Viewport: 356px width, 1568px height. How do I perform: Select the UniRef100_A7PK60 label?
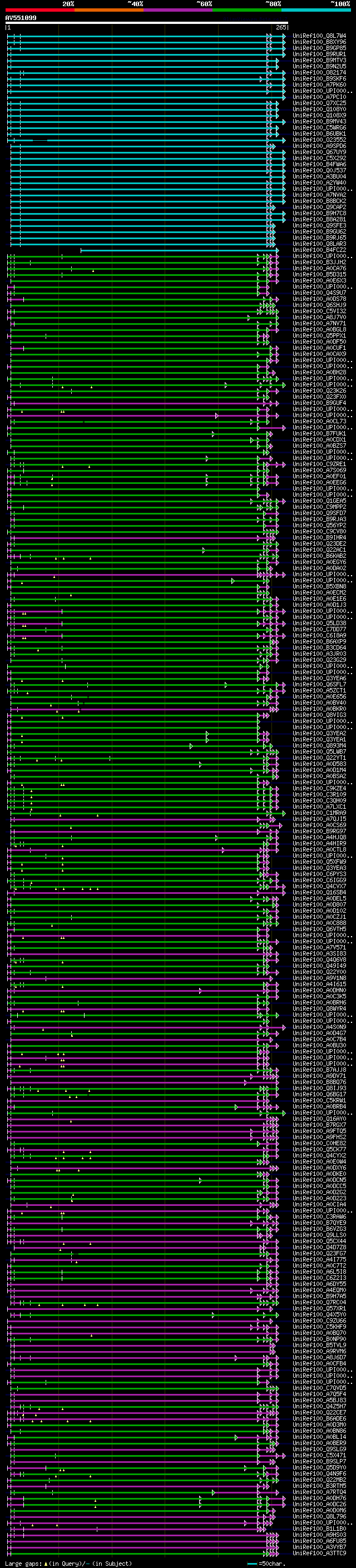(x=319, y=85)
